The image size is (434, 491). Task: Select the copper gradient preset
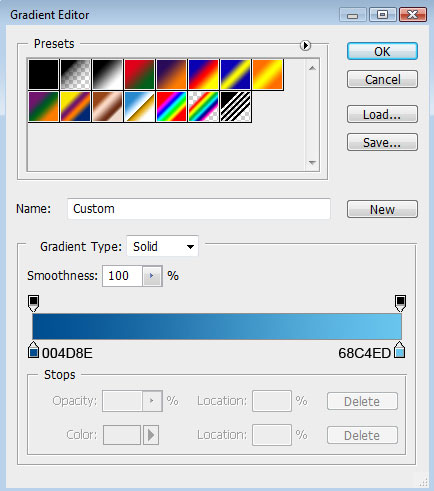point(108,107)
